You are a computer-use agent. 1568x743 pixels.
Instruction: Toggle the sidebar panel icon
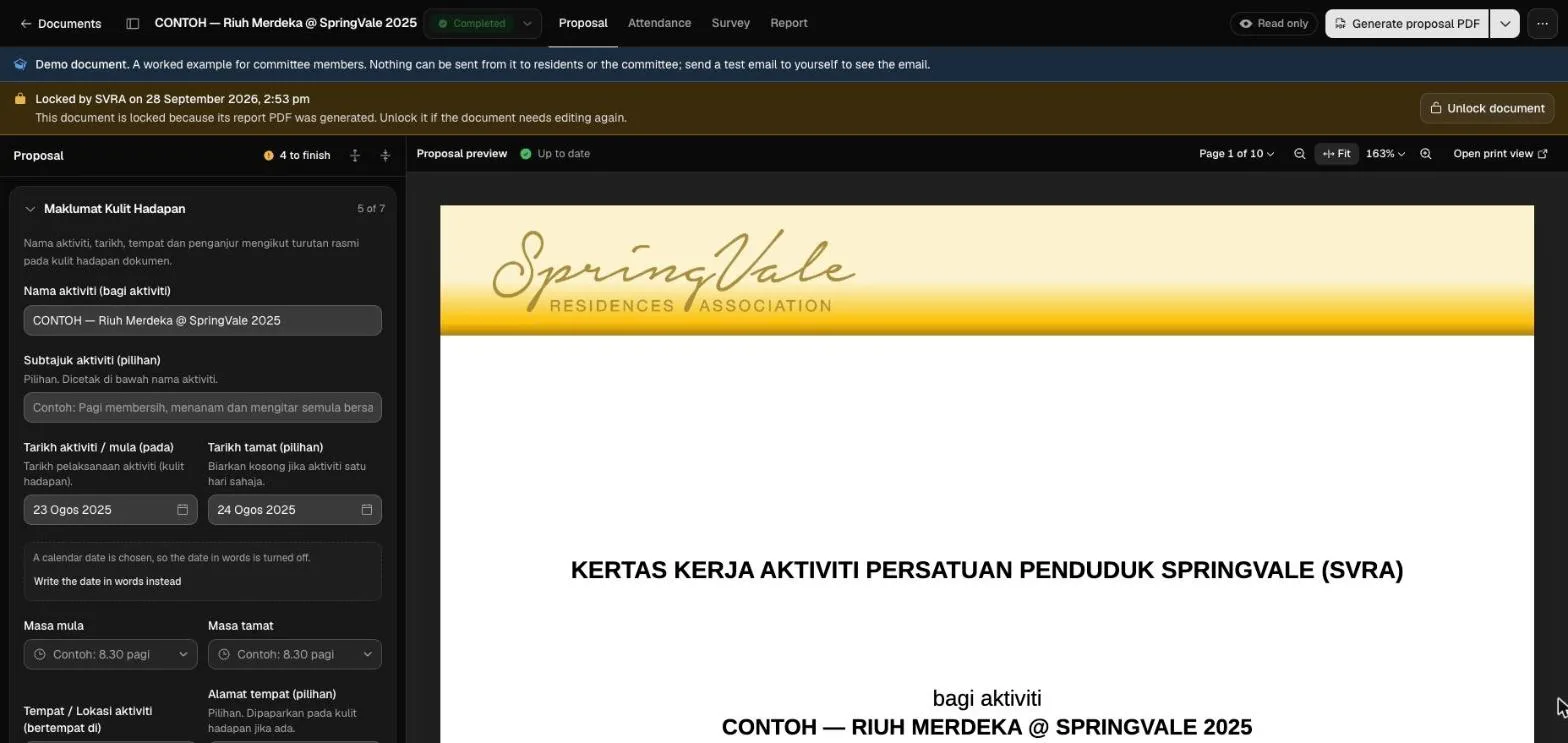point(132,23)
